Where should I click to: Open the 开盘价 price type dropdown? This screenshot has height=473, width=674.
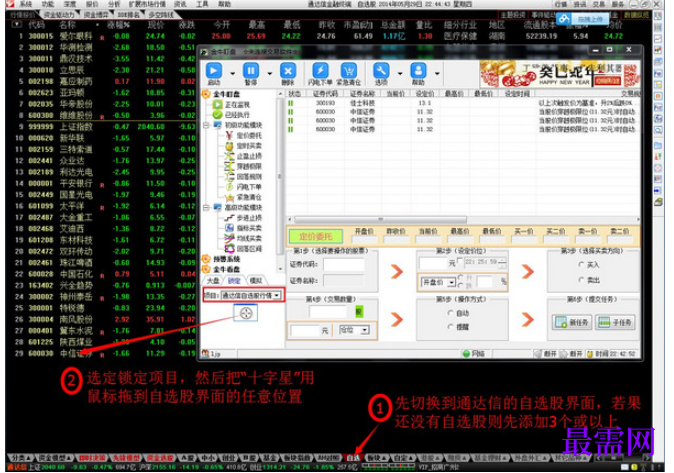tap(438, 283)
